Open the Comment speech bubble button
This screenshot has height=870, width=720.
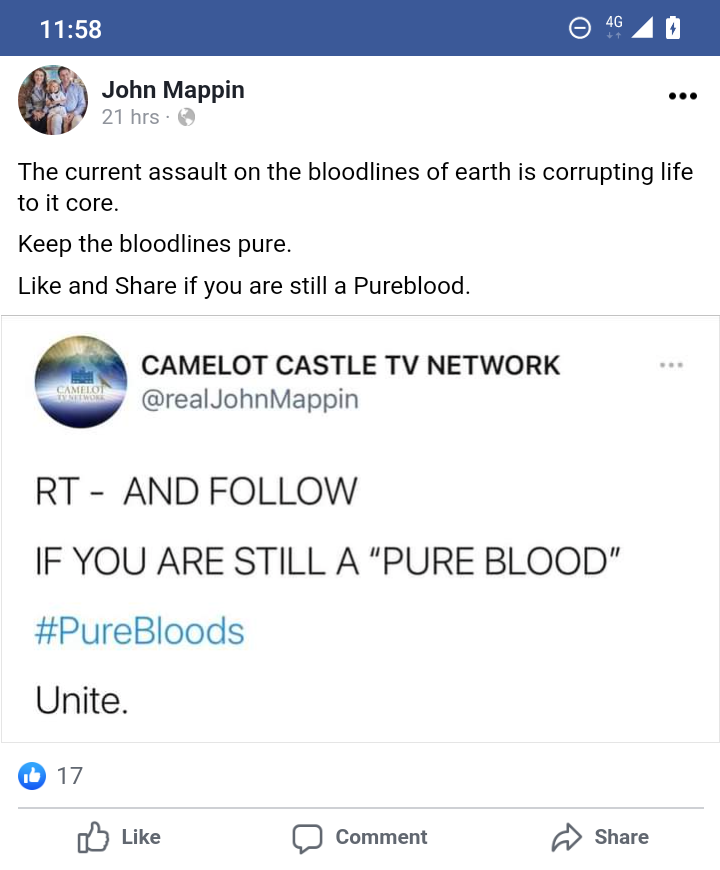coord(360,837)
